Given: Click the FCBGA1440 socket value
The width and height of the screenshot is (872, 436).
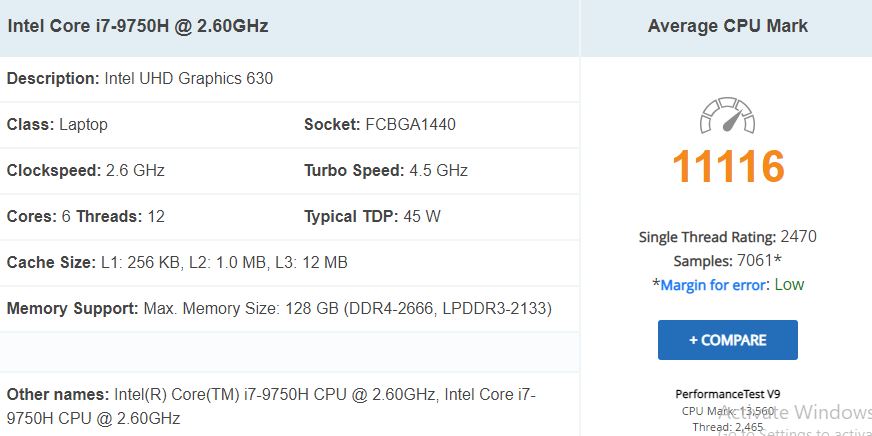Looking at the screenshot, I should click(410, 124).
